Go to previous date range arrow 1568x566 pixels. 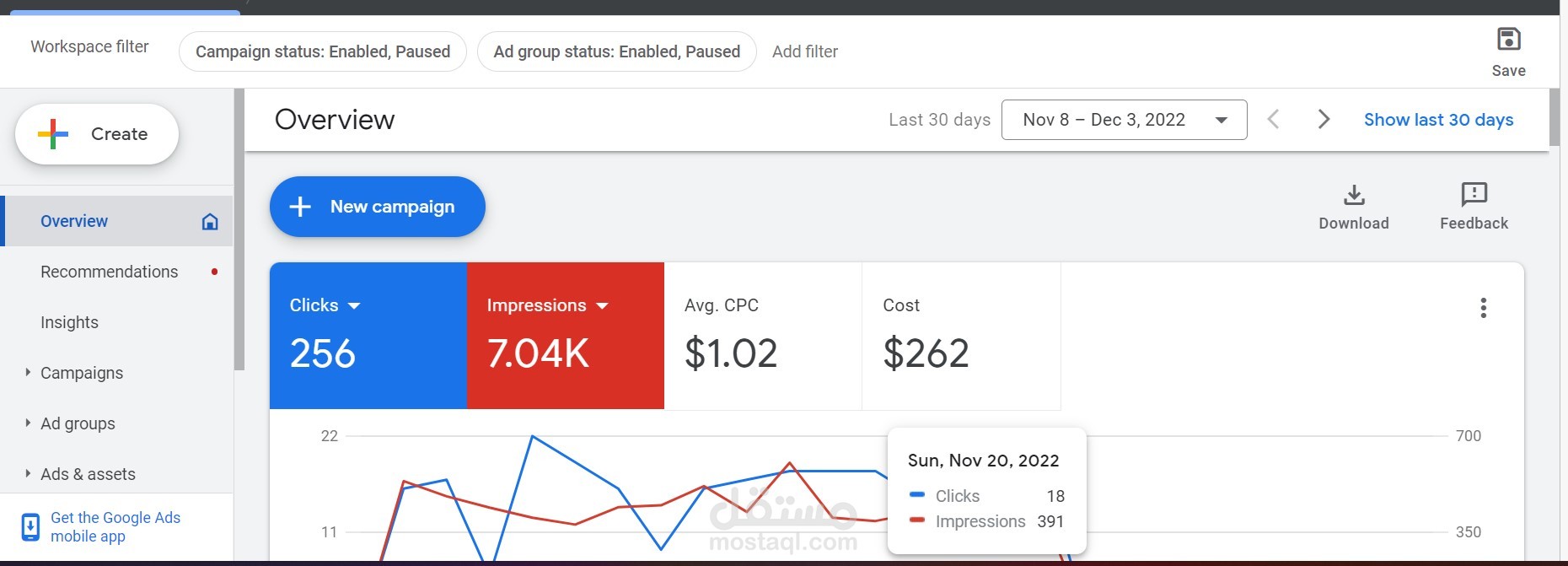[1274, 120]
